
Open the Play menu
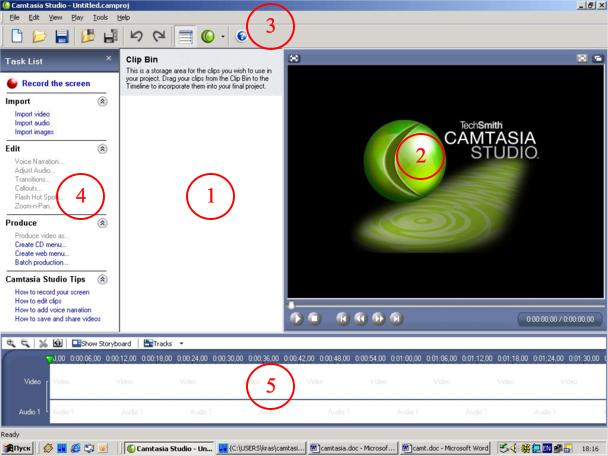click(x=77, y=18)
